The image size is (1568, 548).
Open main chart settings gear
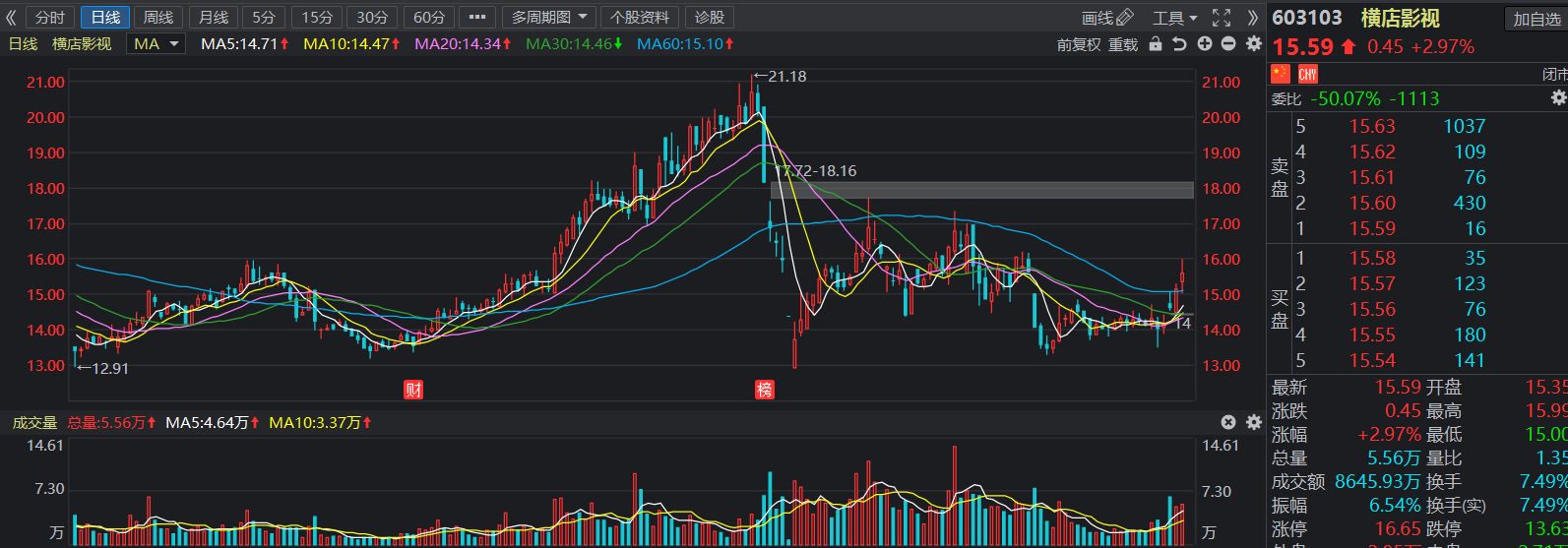(1253, 44)
